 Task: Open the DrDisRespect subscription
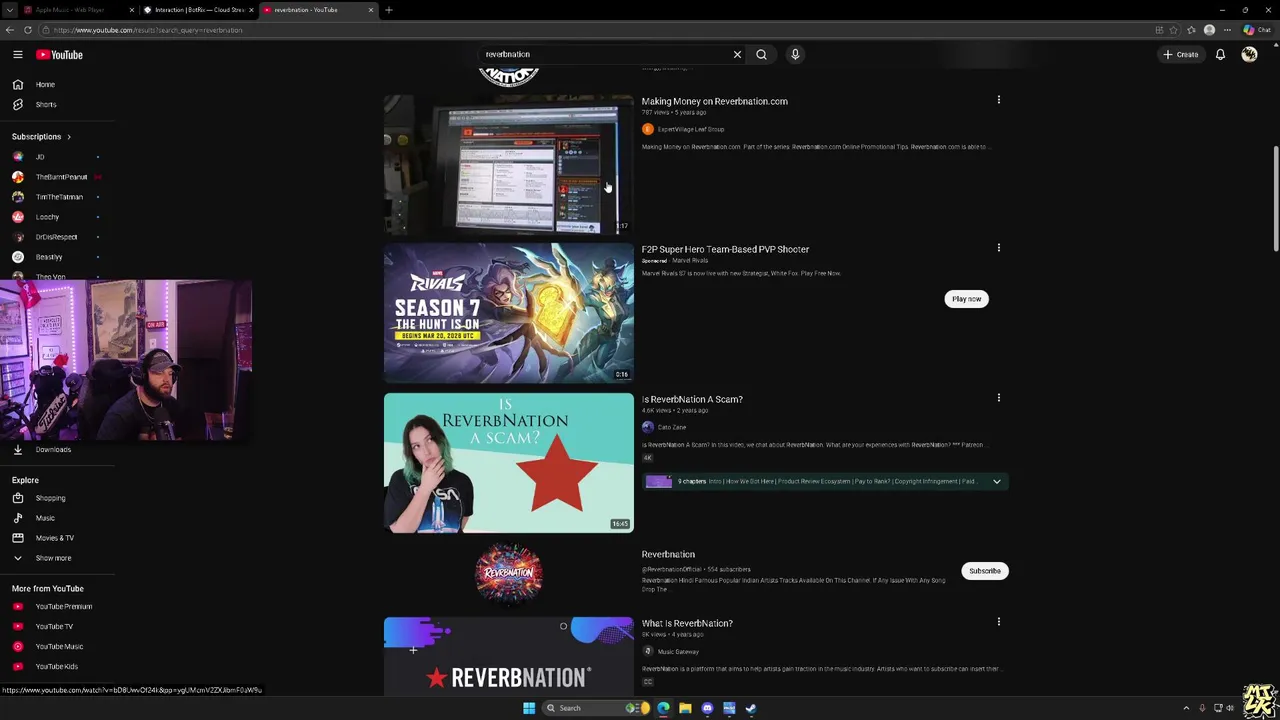pyautogui.click(x=57, y=237)
